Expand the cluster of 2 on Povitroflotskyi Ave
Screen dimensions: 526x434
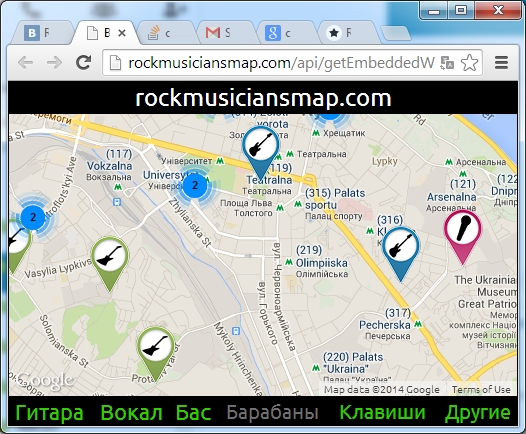point(33,217)
